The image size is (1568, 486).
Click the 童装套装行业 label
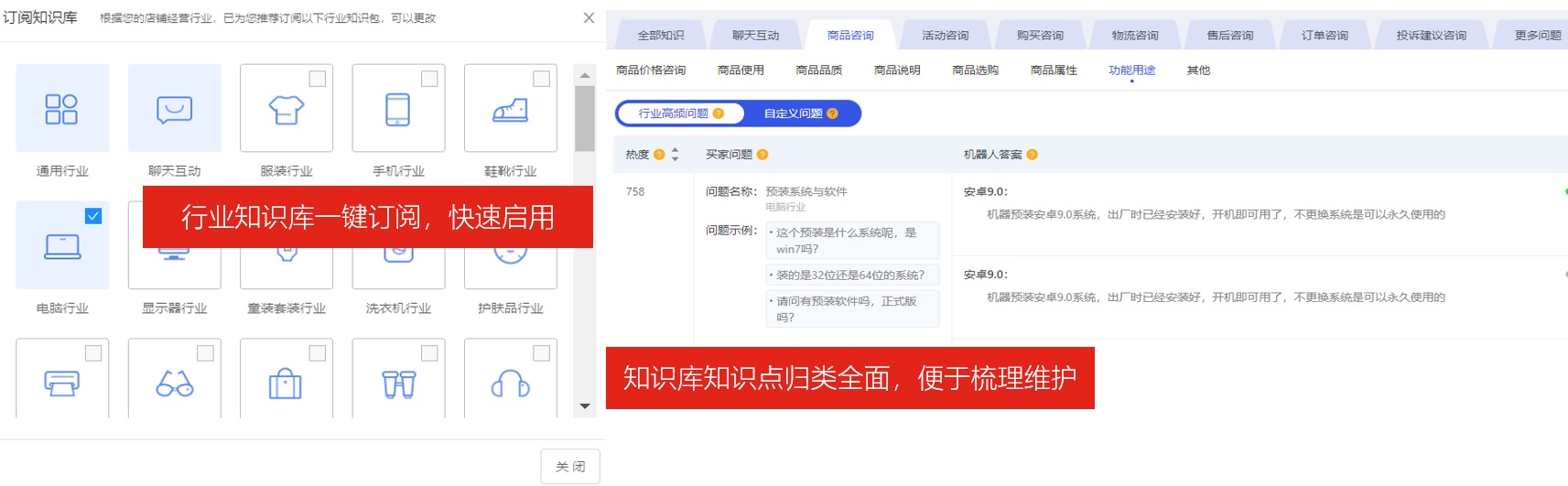[x=287, y=308]
